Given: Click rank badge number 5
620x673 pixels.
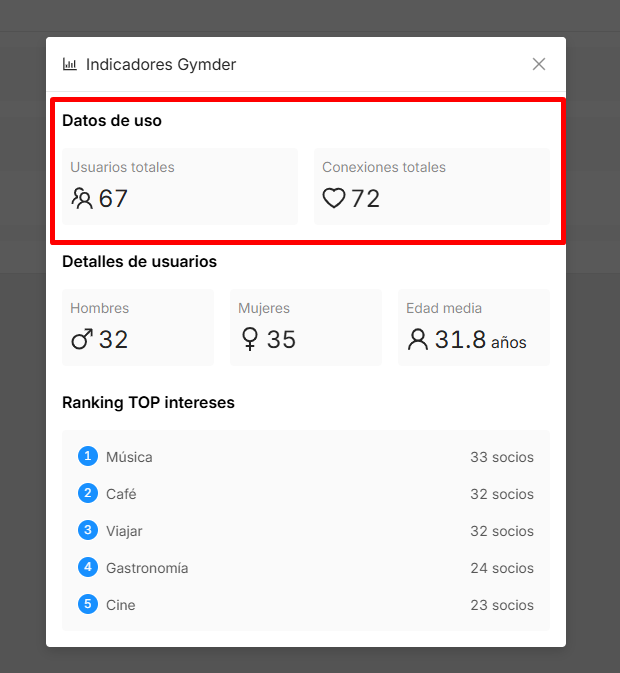Looking at the screenshot, I should [88, 604].
